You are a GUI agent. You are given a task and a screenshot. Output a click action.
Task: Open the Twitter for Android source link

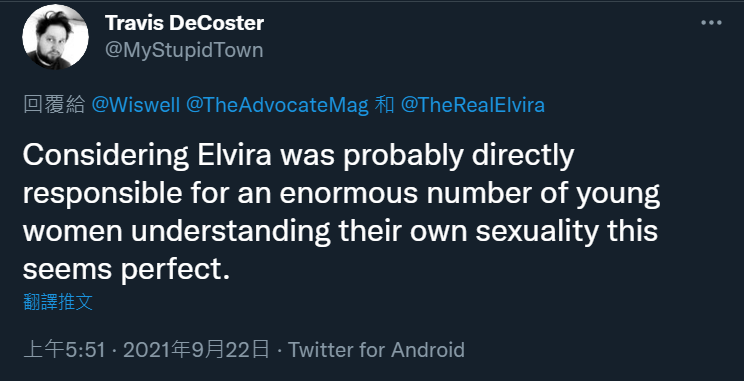pyautogui.click(x=376, y=350)
